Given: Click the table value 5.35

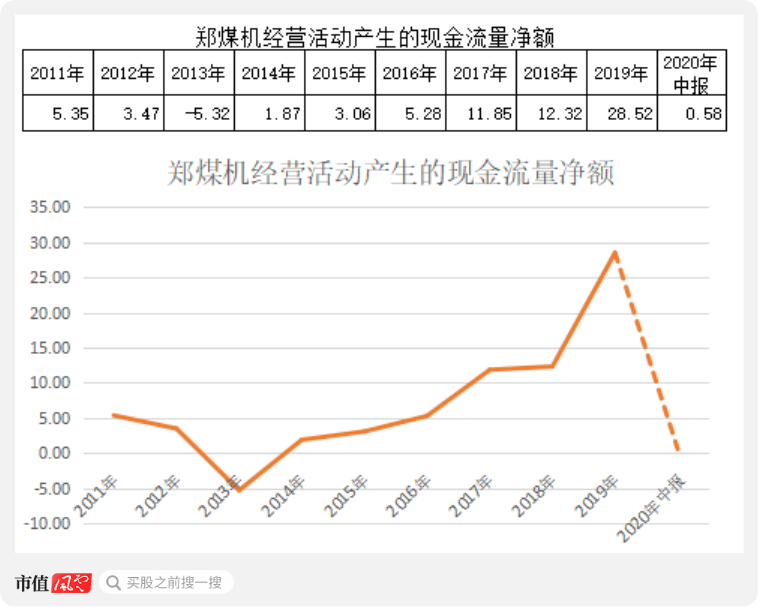Looking at the screenshot, I should (x=71, y=114).
